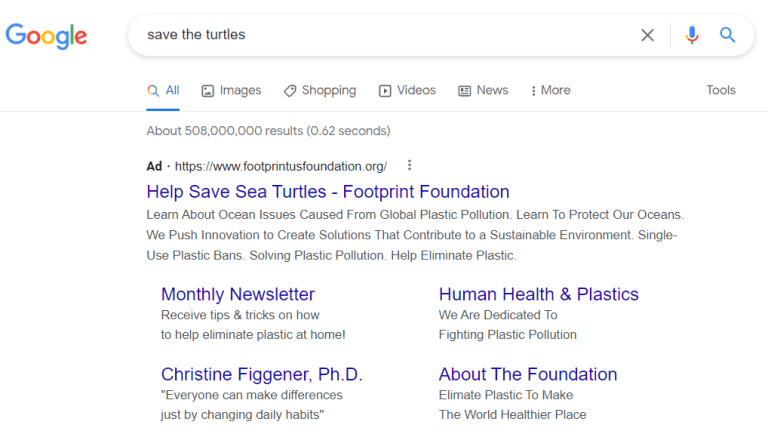Open the ad's three-dot options menu
Screen dimensions: 768x434
coord(409,166)
